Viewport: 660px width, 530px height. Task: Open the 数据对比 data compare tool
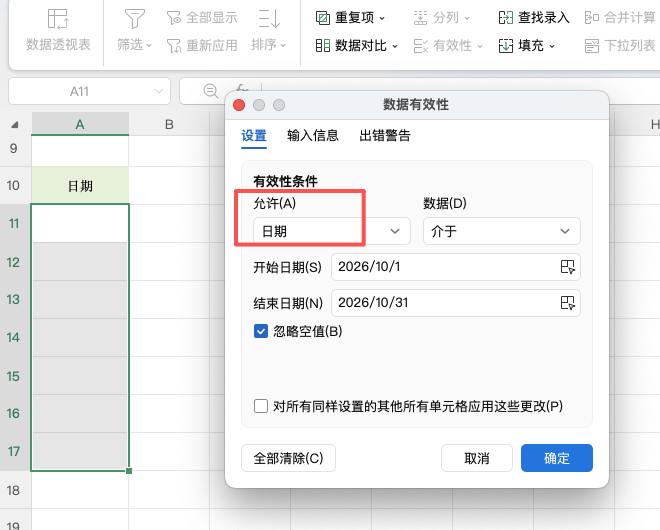(x=357, y=45)
